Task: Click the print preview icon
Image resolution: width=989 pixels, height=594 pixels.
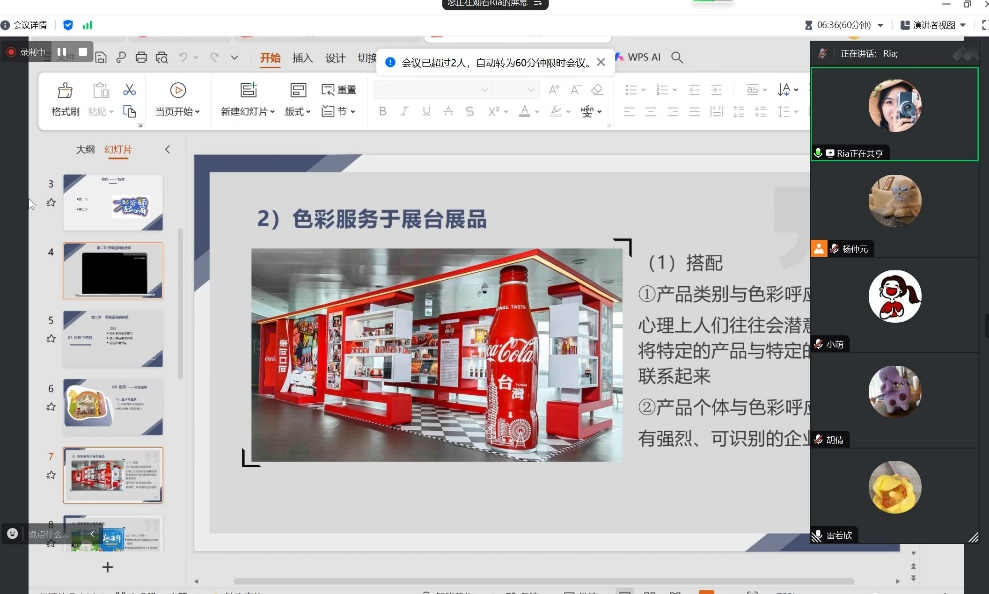Action: pyautogui.click(x=162, y=57)
